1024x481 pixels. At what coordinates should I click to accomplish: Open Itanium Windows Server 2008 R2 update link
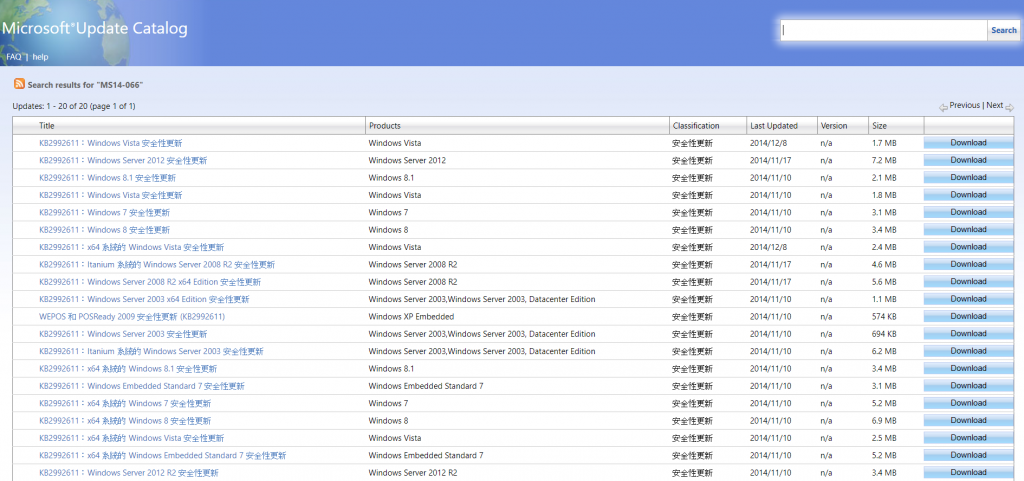point(157,264)
